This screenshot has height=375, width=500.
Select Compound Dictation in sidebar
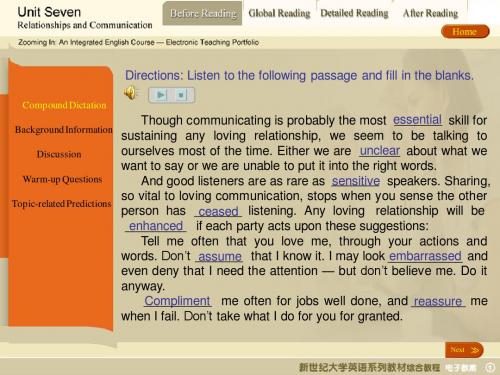click(x=64, y=105)
